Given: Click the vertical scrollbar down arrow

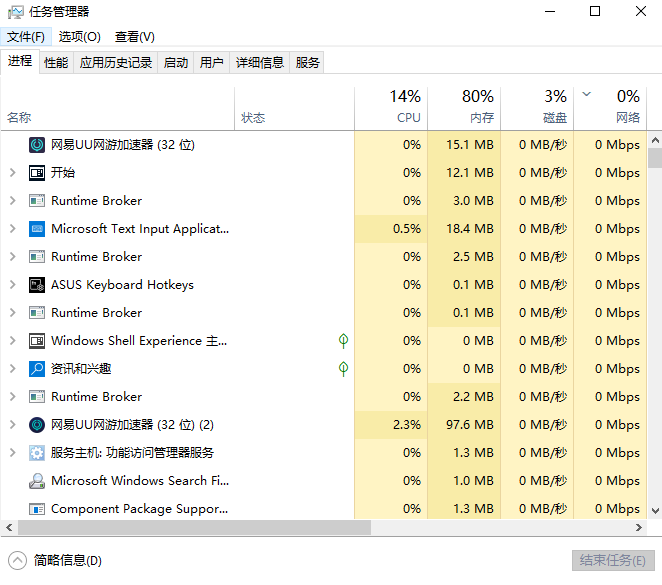Looking at the screenshot, I should (x=655, y=511).
